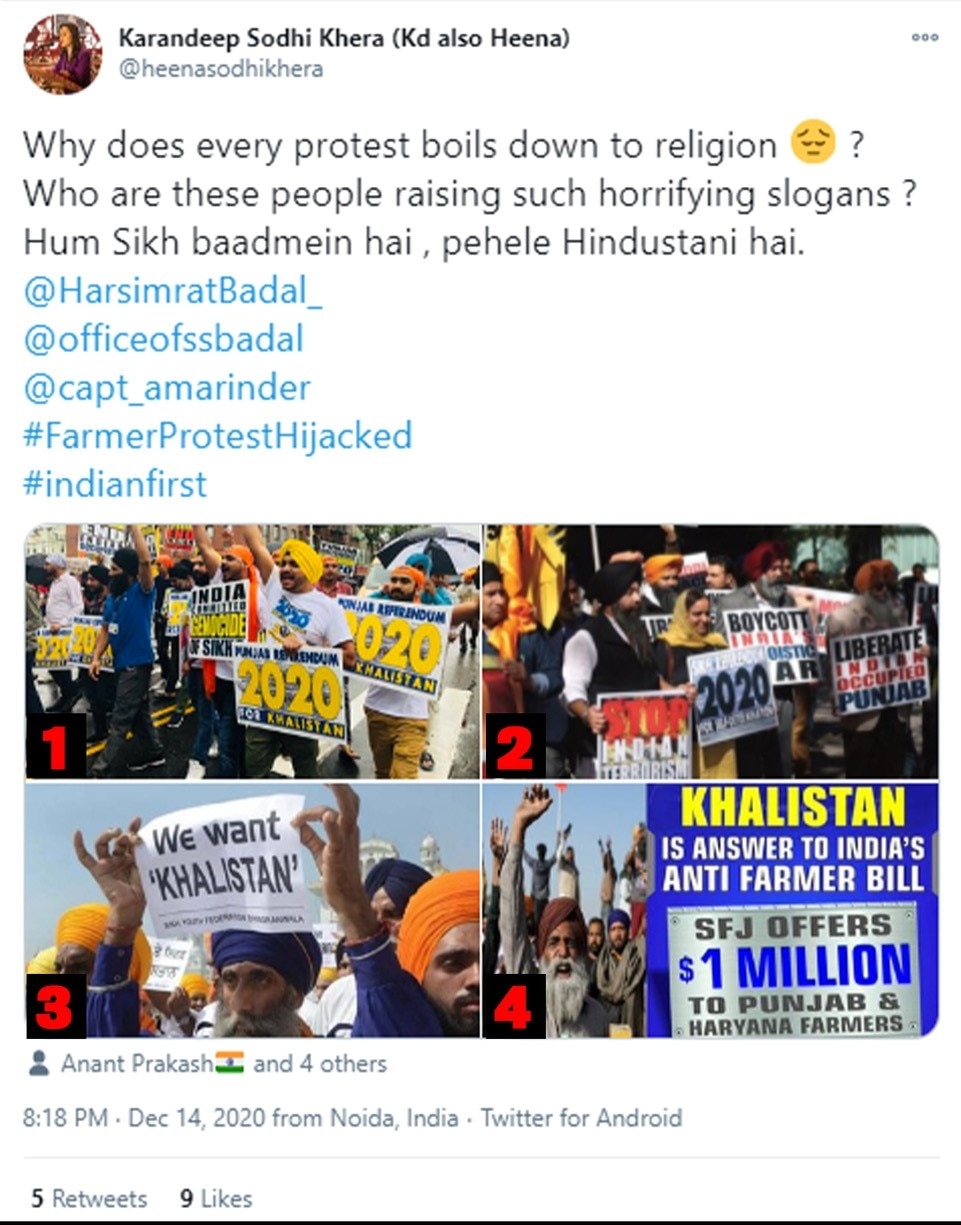Open the @officeofssbadal mention

point(163,339)
